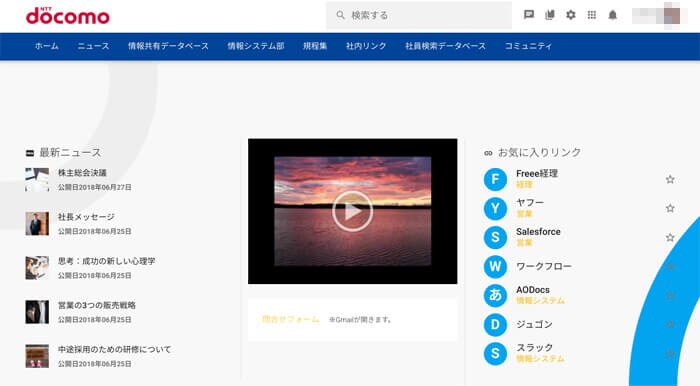Click thumbnail of 社長メッセージ news
Viewport: 700px width, 386px height.
pos(37,224)
